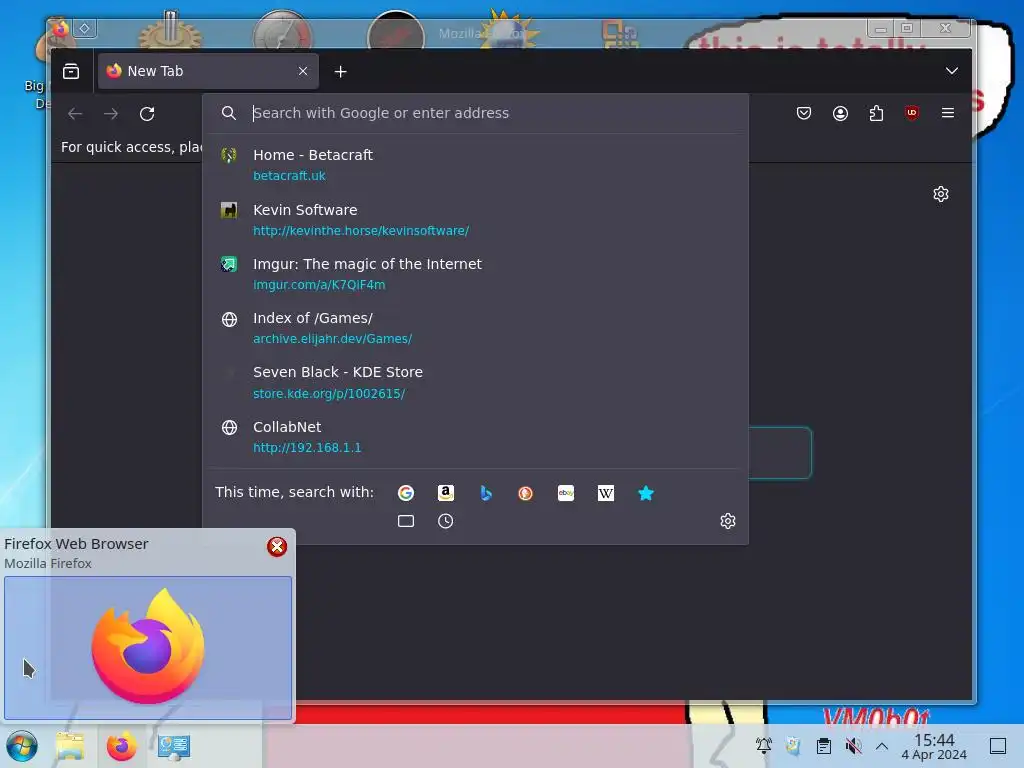Go back with the back arrow
Screen dimensions: 1024x768
pyautogui.click(x=75, y=114)
